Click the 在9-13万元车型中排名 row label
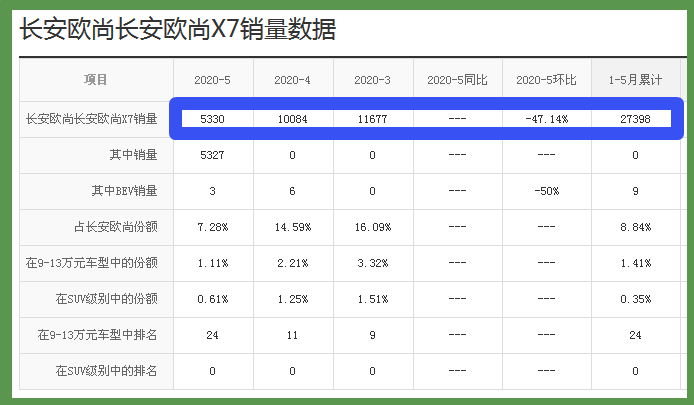 coord(98,335)
